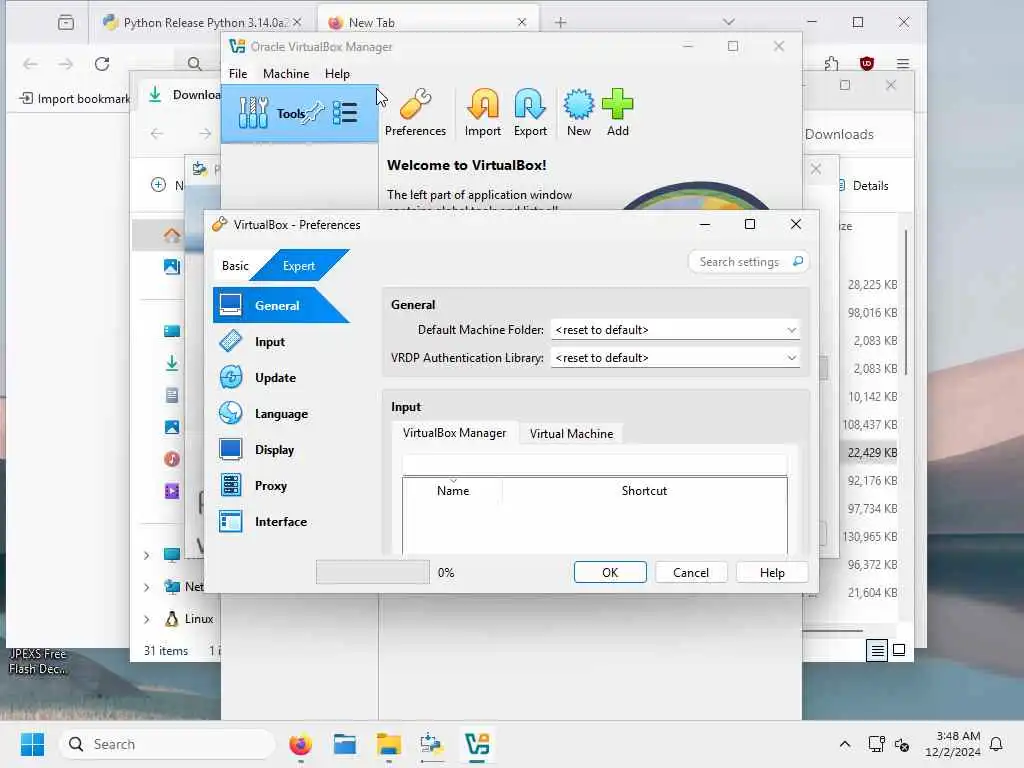Reload the Firefox page
Image resolution: width=1024 pixels, height=768 pixels.
pos(102,64)
